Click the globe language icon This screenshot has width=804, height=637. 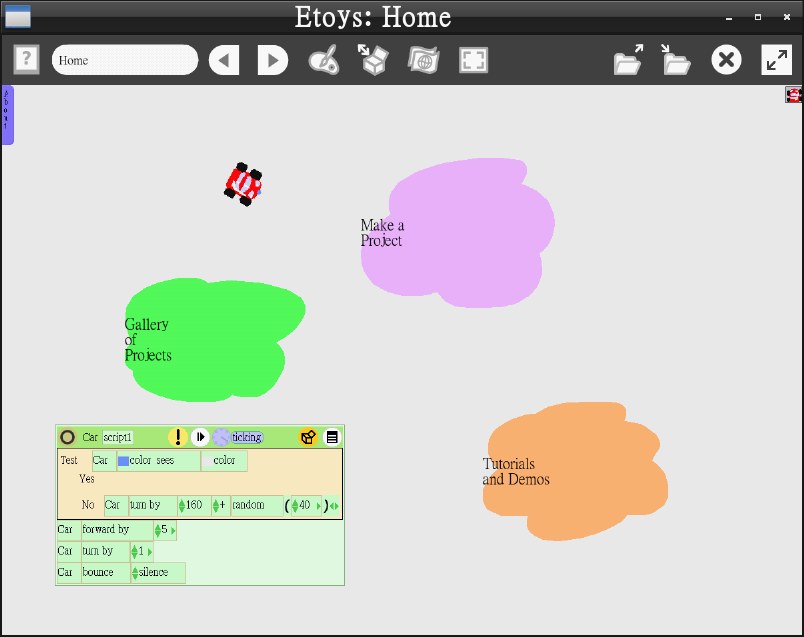tap(424, 61)
